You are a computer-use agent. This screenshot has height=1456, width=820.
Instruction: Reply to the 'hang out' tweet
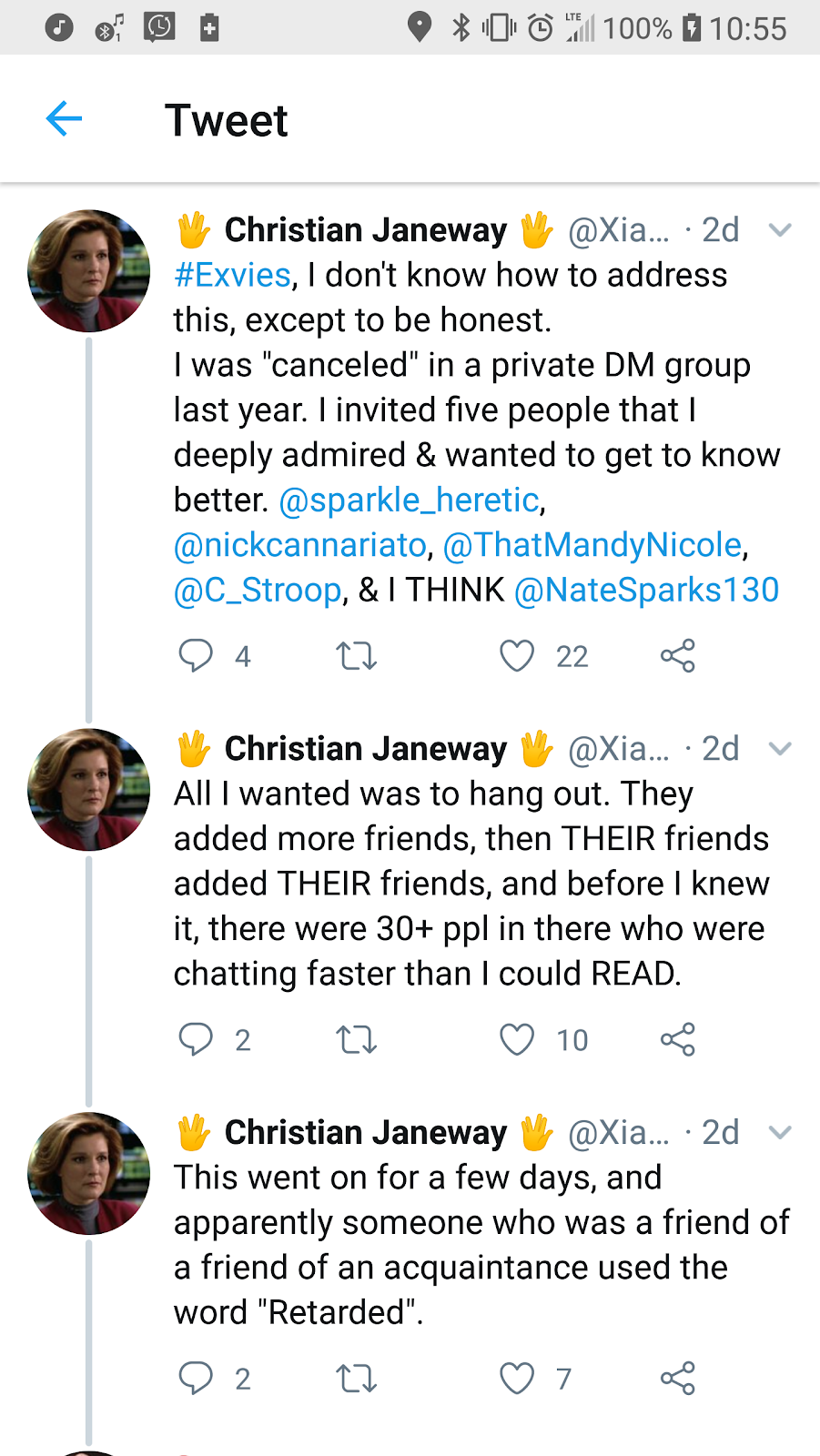196,1039
